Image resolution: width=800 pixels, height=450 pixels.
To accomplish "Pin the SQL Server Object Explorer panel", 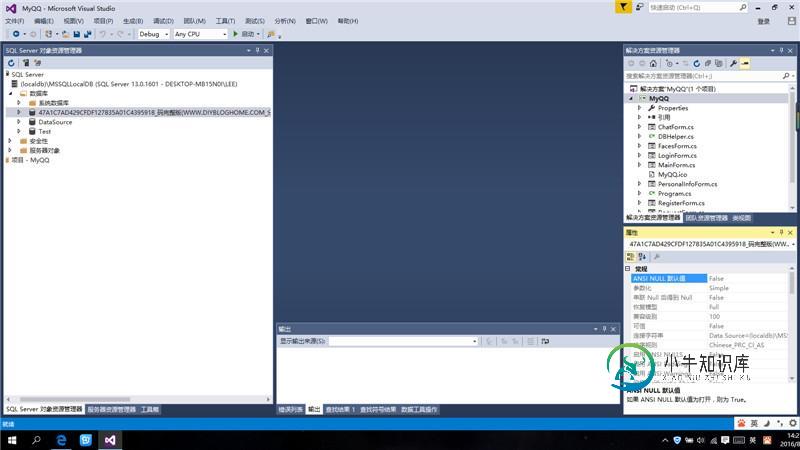I will [x=257, y=51].
